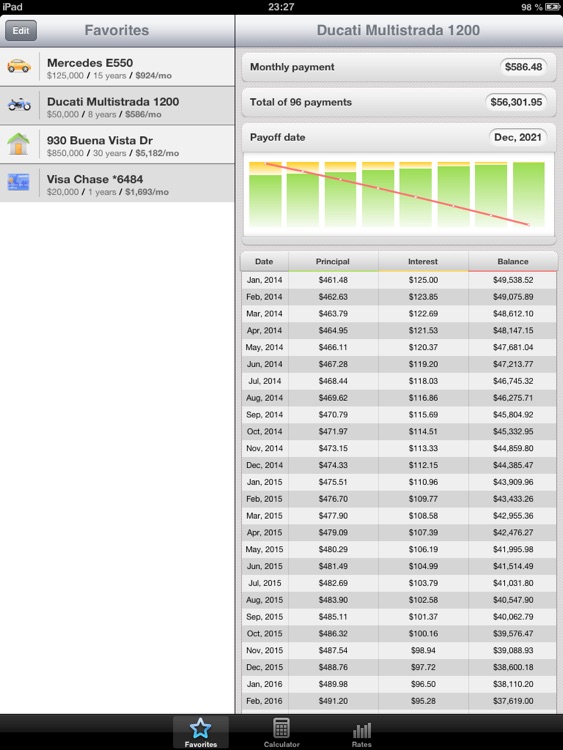
Task: Click principal $466.11
Action: click(333, 347)
